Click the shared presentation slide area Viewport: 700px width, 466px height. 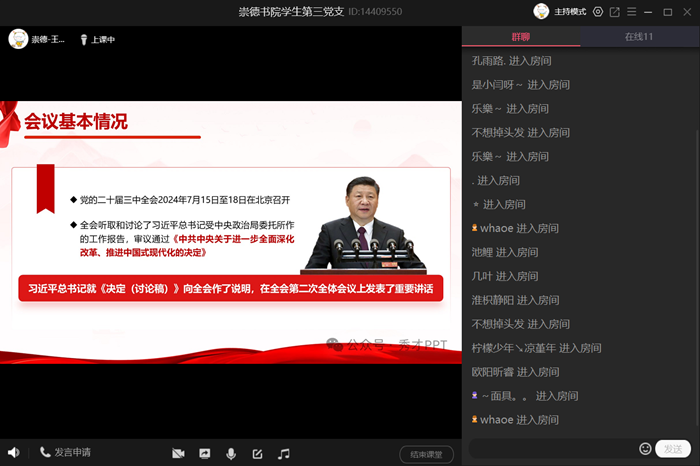pyautogui.click(x=230, y=232)
